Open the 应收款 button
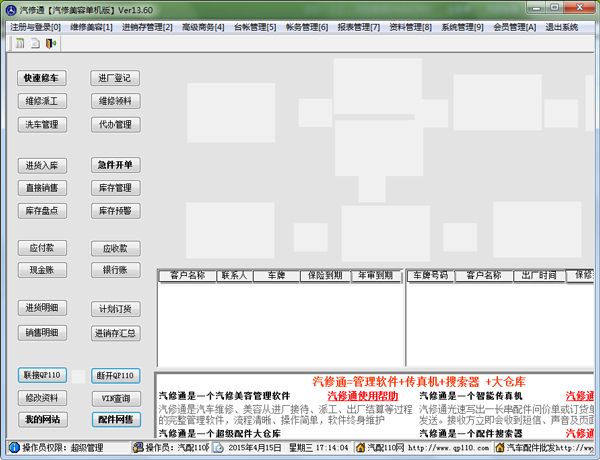Viewport: 600px width, 460px height. coord(116,248)
